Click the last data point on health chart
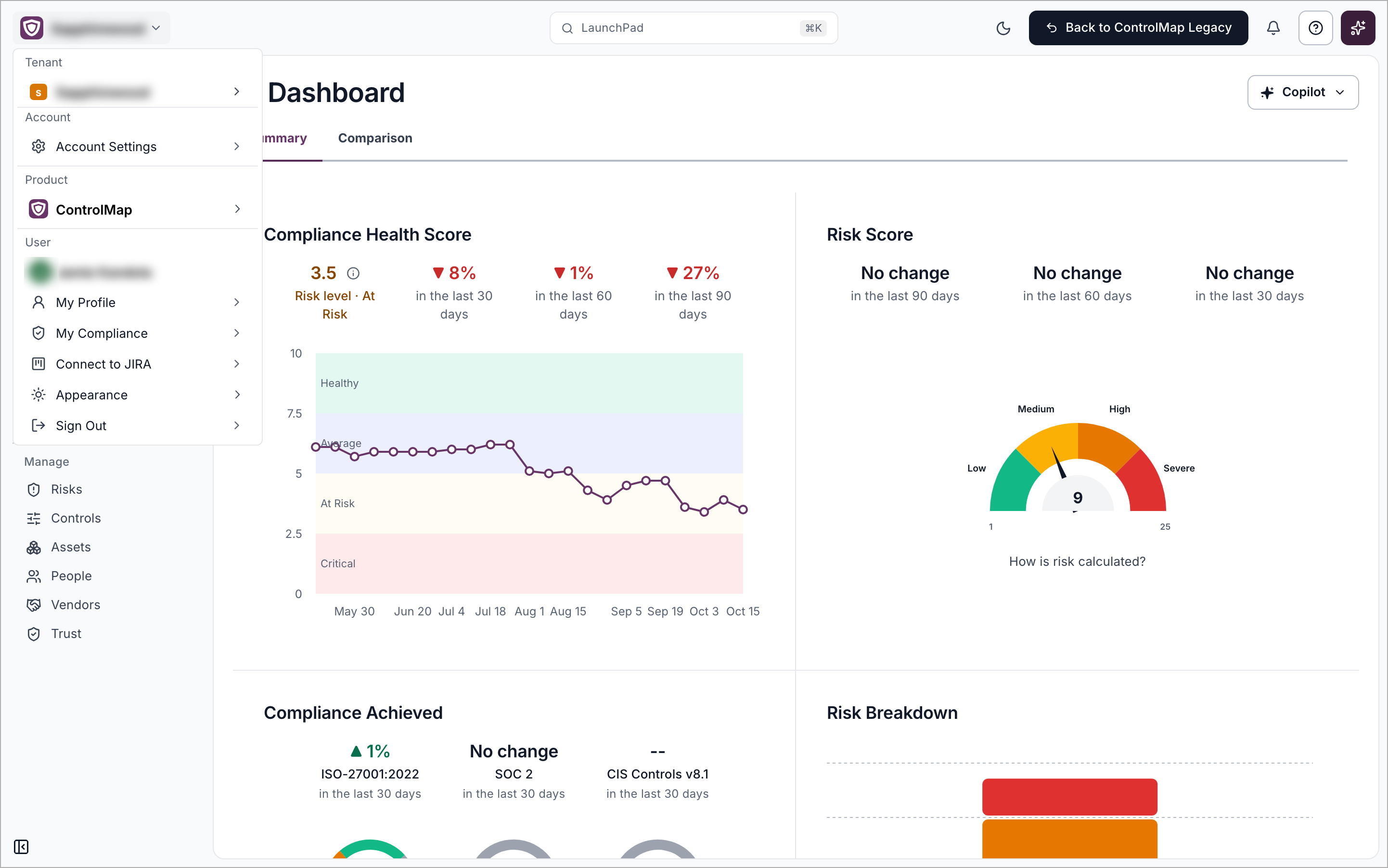This screenshot has height=868, width=1388. click(743, 510)
